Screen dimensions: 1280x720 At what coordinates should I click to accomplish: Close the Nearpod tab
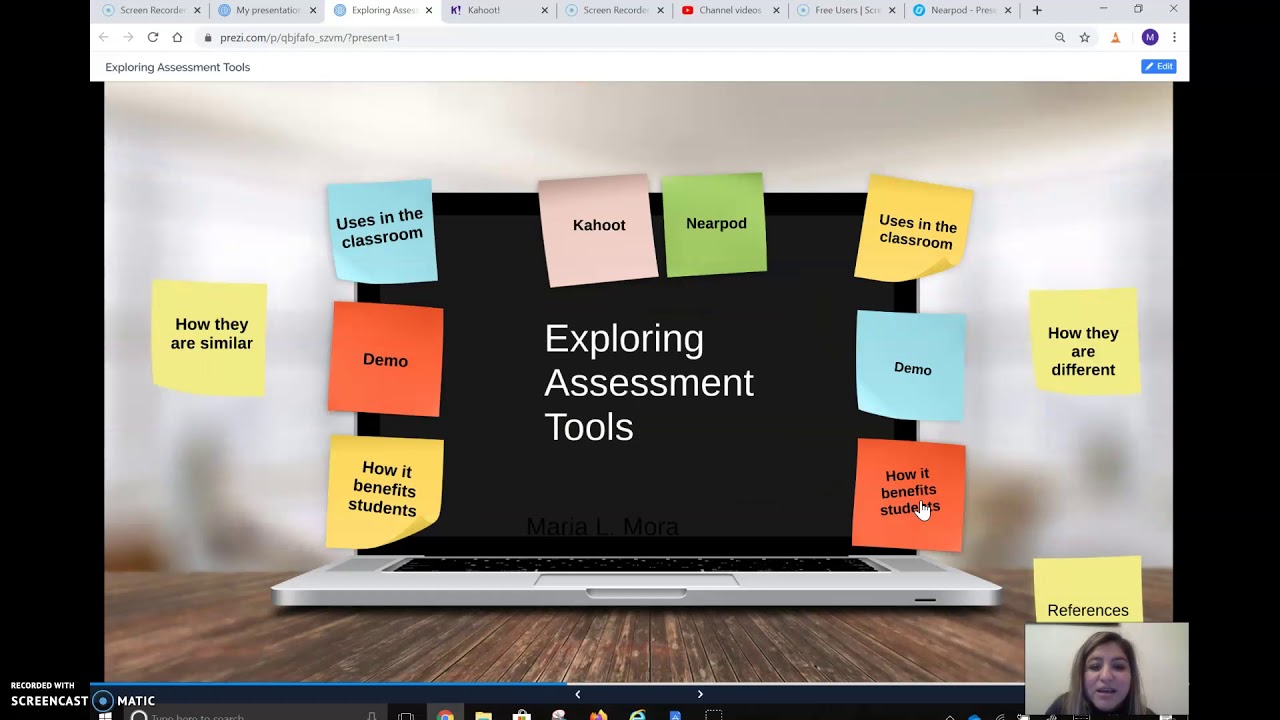(1008, 10)
